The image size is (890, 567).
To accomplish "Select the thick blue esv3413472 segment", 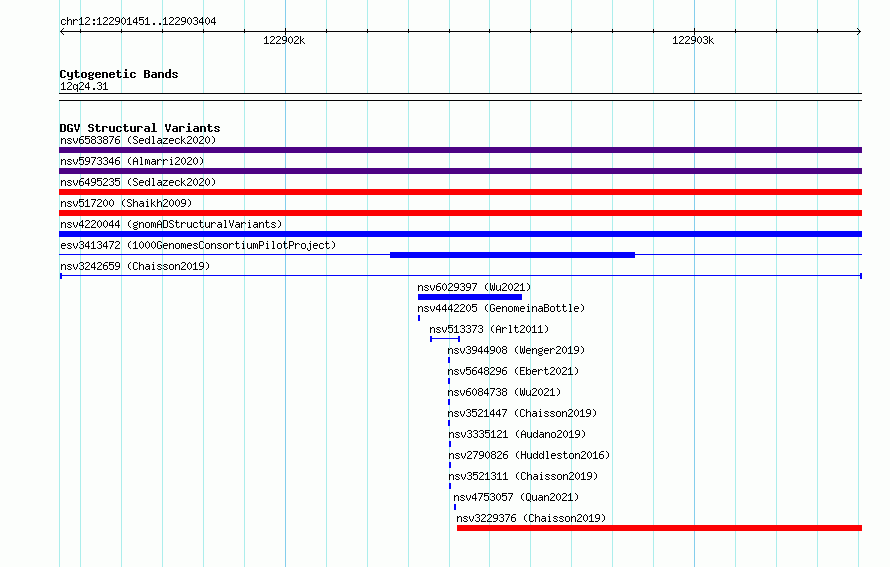I will [x=513, y=255].
